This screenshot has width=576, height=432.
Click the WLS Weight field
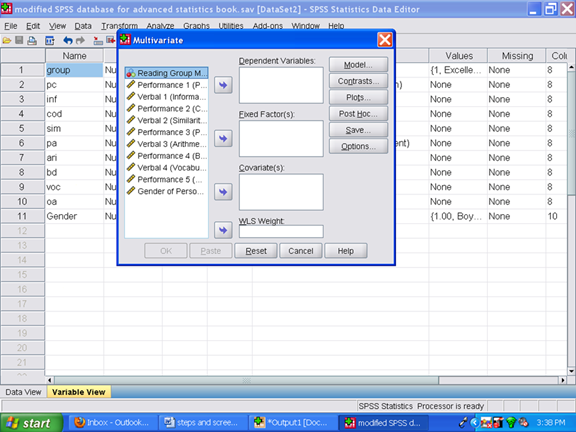pos(281,231)
